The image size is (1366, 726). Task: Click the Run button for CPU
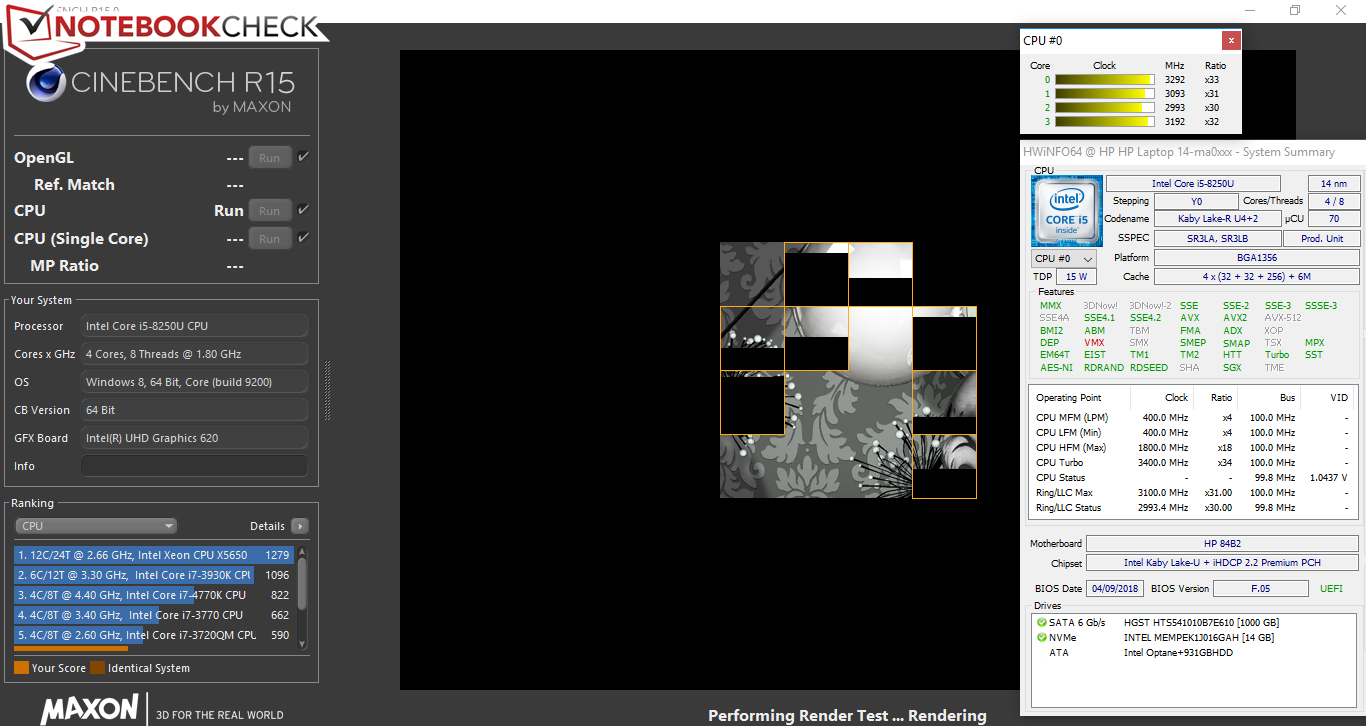pos(270,211)
